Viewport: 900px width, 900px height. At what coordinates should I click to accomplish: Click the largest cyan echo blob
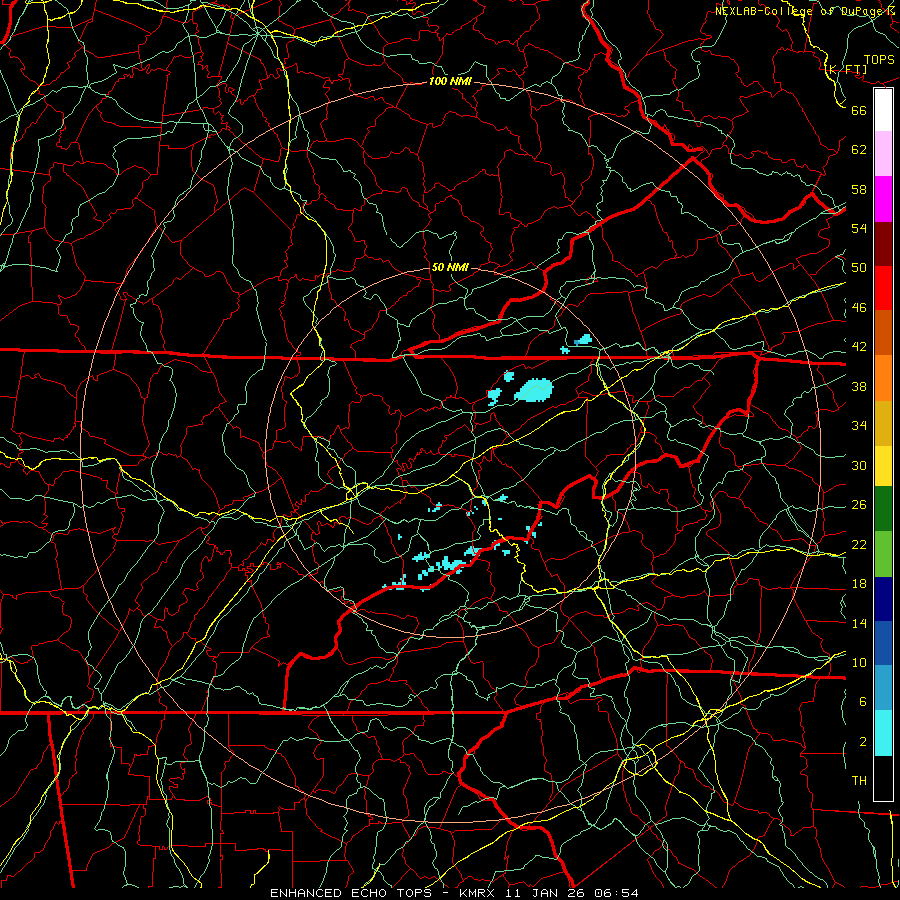point(534,390)
